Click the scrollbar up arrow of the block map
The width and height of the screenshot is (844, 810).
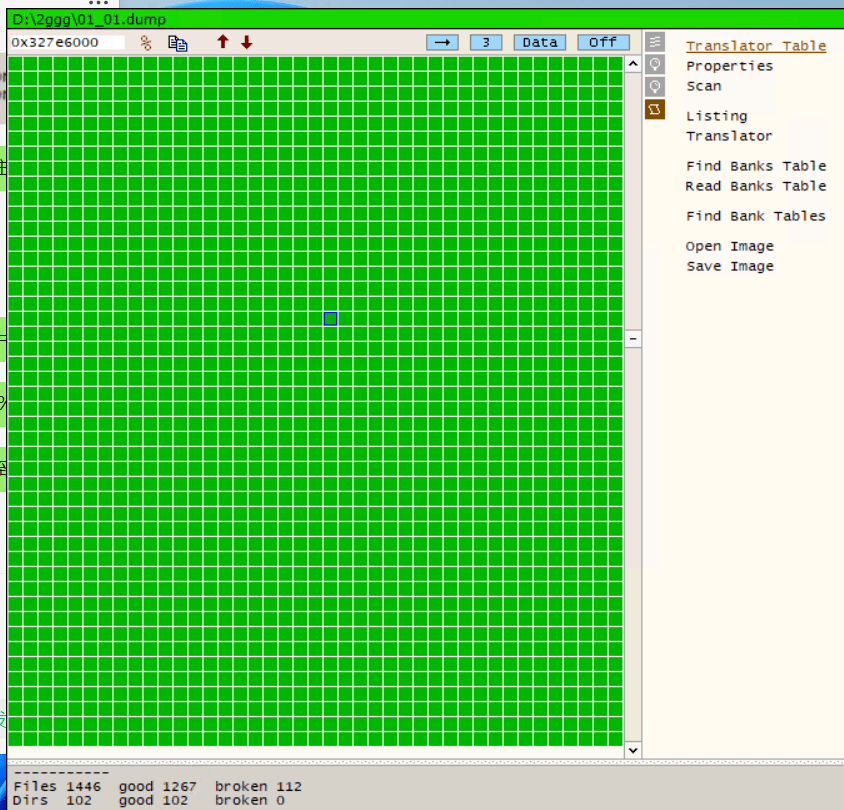click(633, 64)
